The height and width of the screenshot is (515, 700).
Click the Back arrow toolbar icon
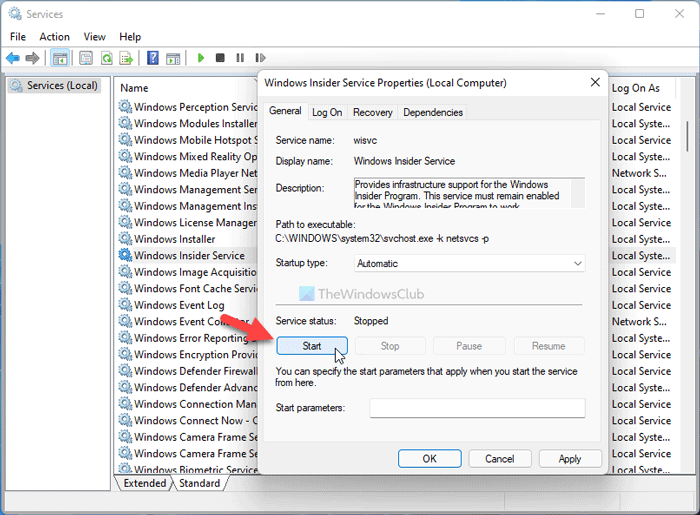[x=12, y=58]
